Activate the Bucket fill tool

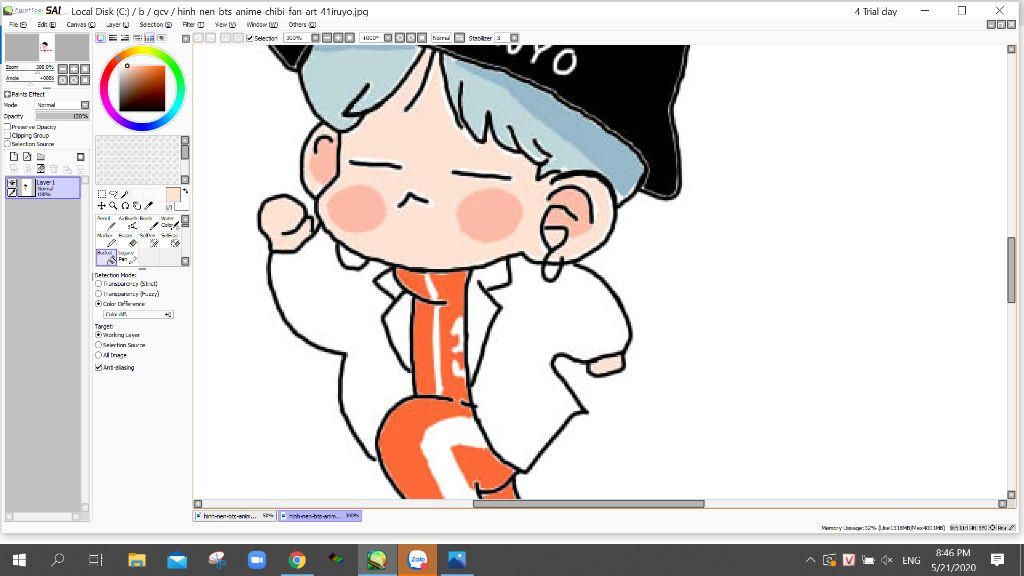click(x=105, y=257)
